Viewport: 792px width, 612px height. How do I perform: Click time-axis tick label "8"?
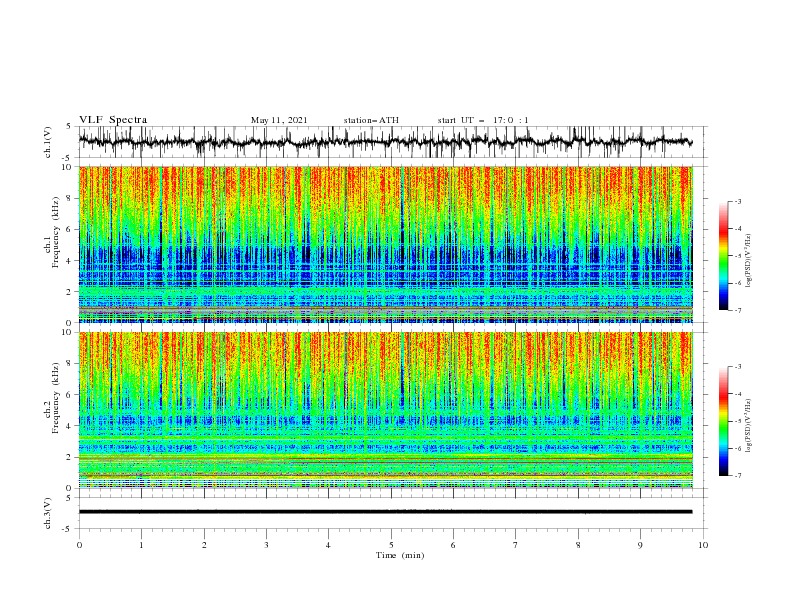pyautogui.click(x=578, y=545)
